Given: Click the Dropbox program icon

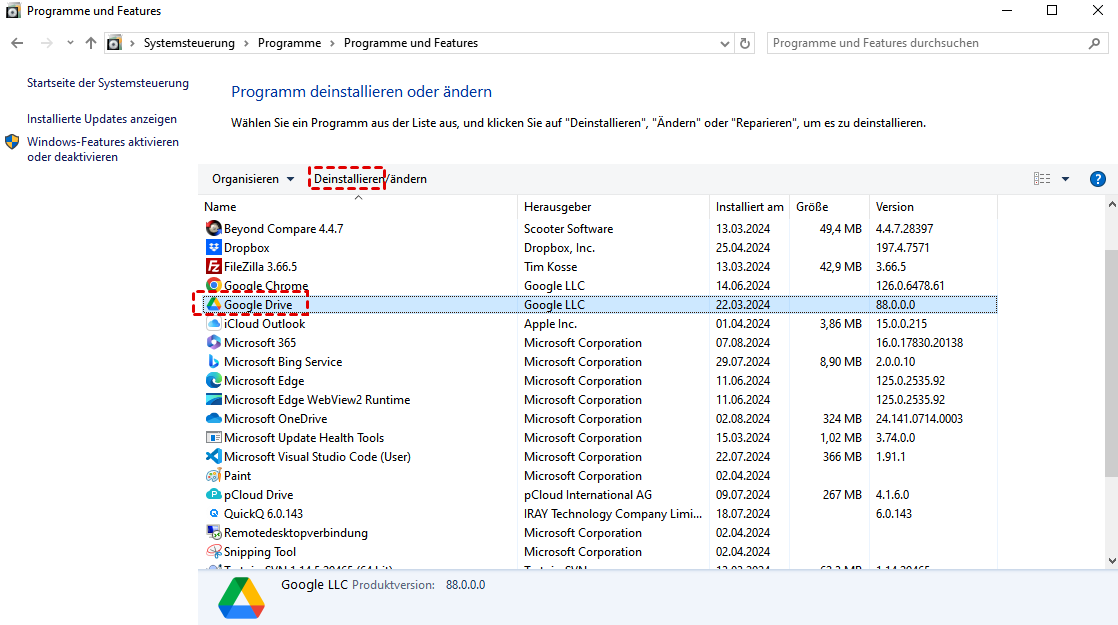Looking at the screenshot, I should click(213, 248).
